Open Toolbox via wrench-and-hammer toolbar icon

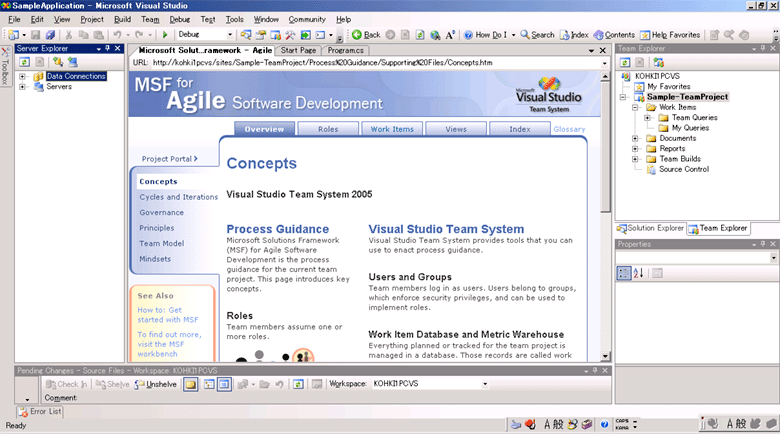(290, 35)
